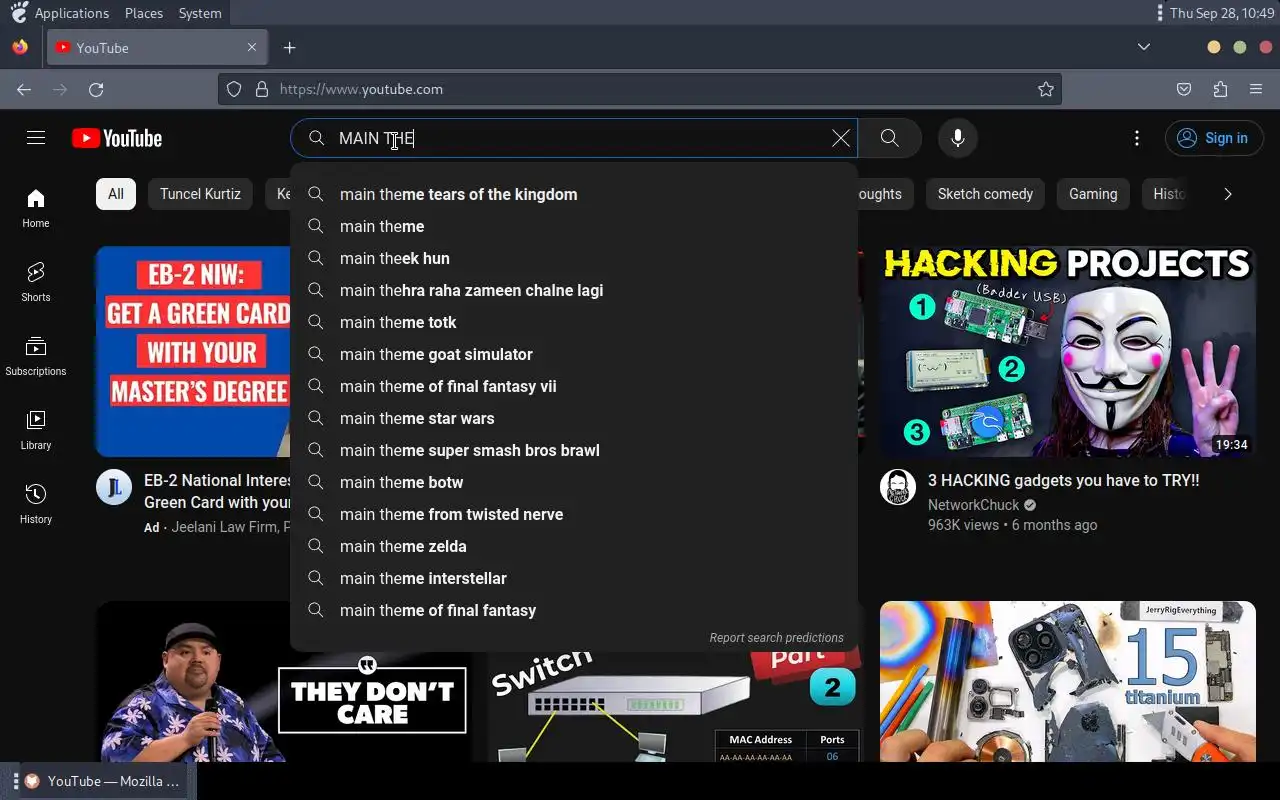Image resolution: width=1280 pixels, height=800 pixels.
Task: Choose suggestion main theme super smash bros brawl
Action: [574, 450]
